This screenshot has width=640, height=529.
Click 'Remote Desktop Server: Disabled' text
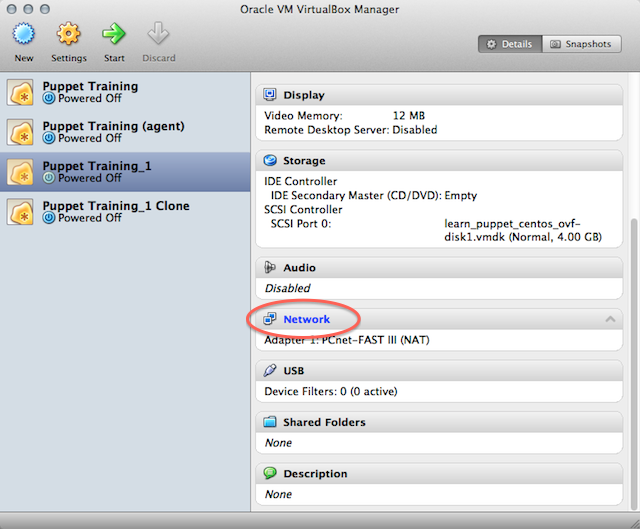tap(351, 130)
